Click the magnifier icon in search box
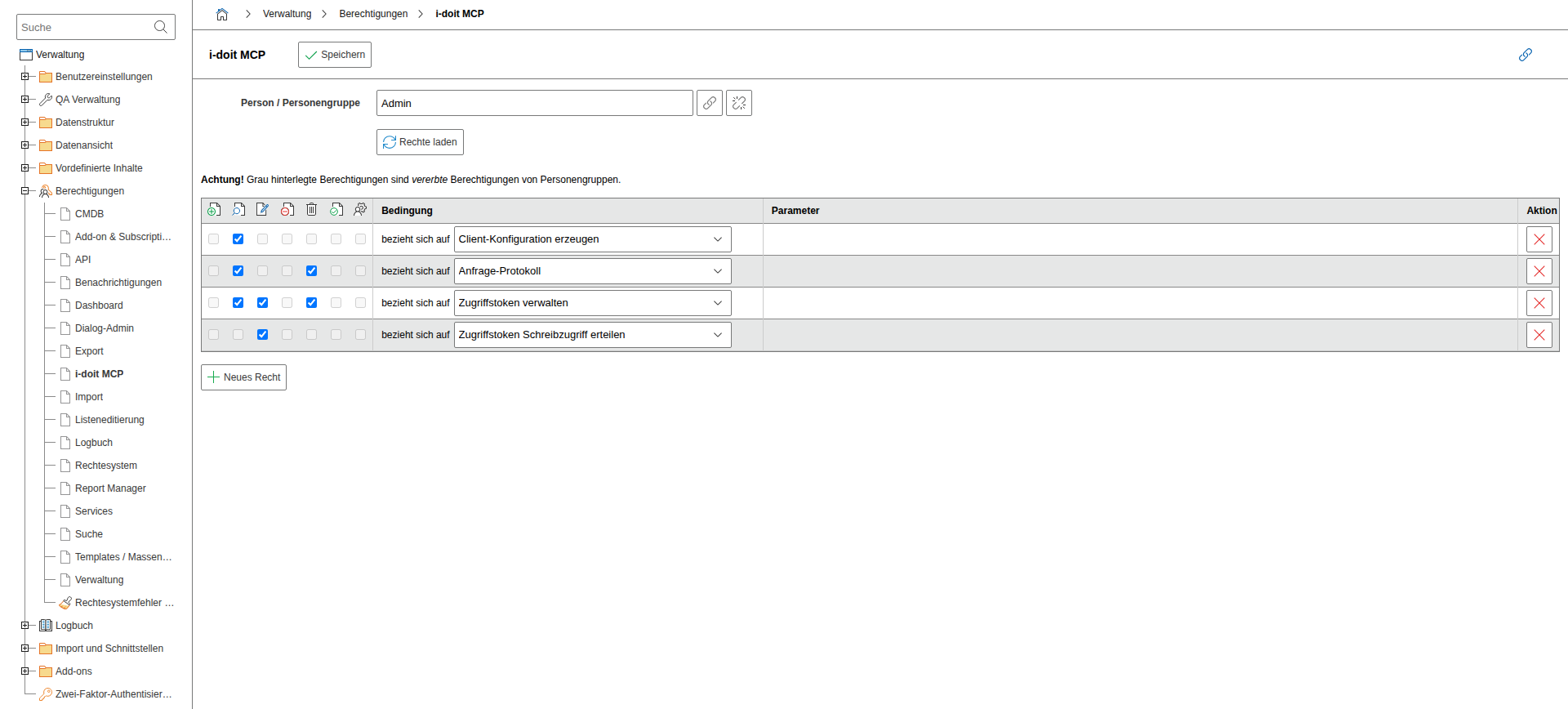Screen dimensions: 1568x709 pos(161,27)
